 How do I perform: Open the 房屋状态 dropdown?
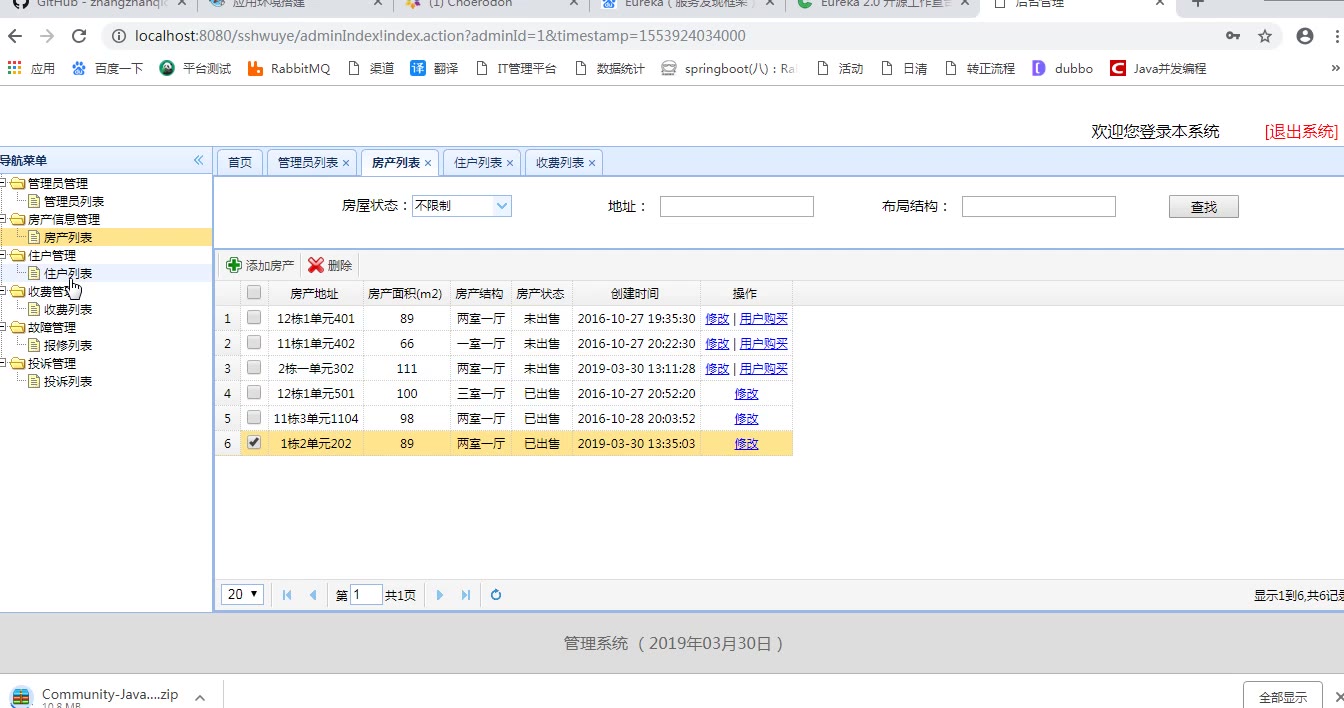point(462,206)
